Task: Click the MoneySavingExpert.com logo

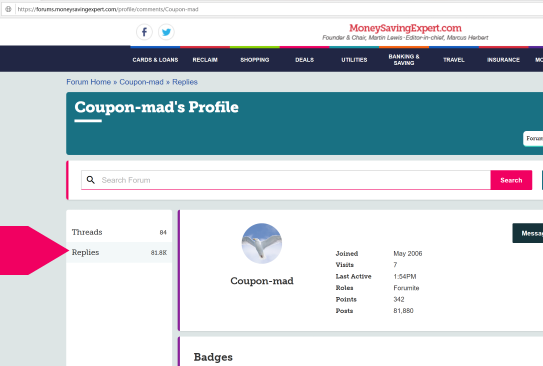Action: 405,28
